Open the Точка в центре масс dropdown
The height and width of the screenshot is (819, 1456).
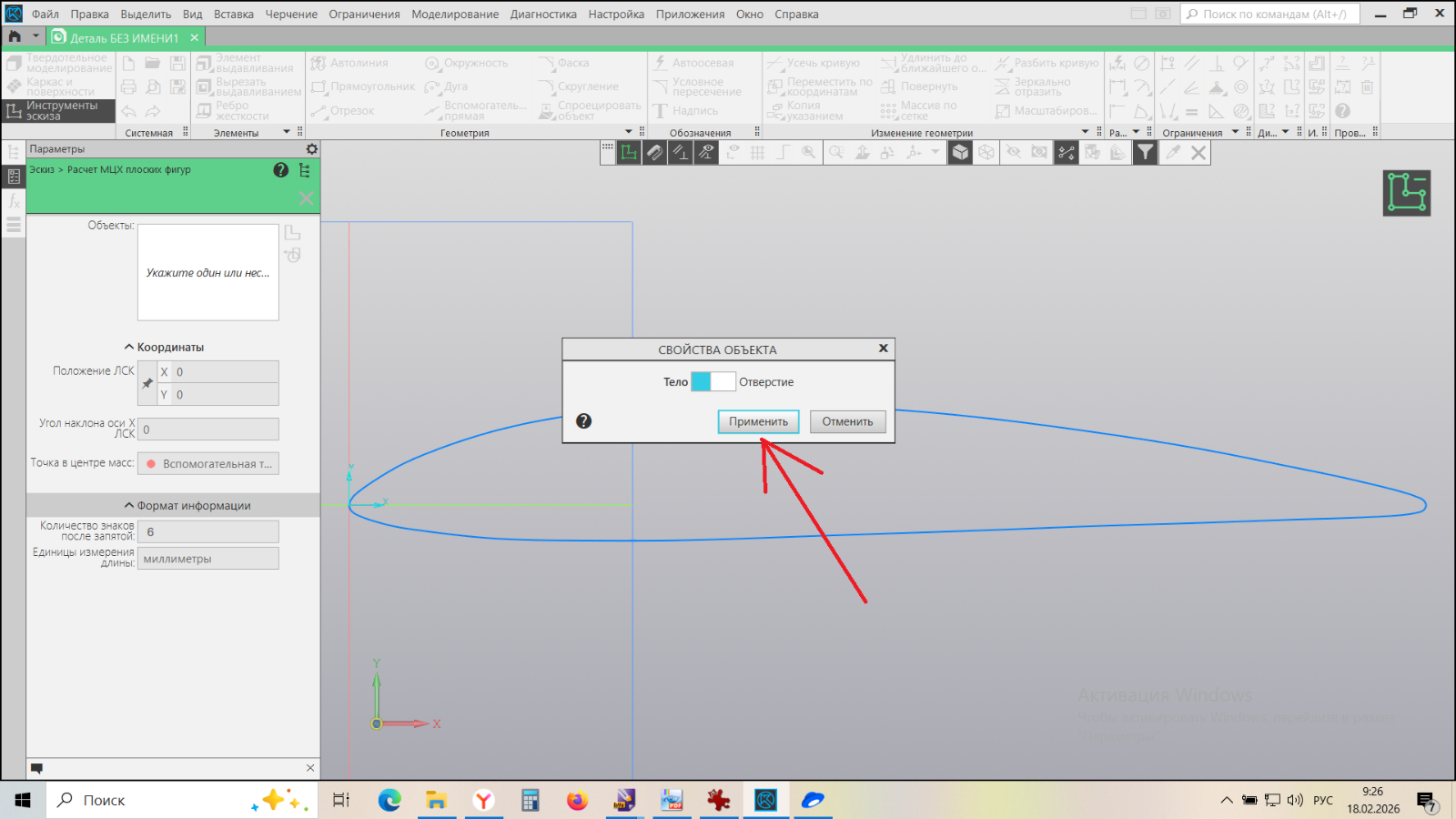tap(208, 464)
